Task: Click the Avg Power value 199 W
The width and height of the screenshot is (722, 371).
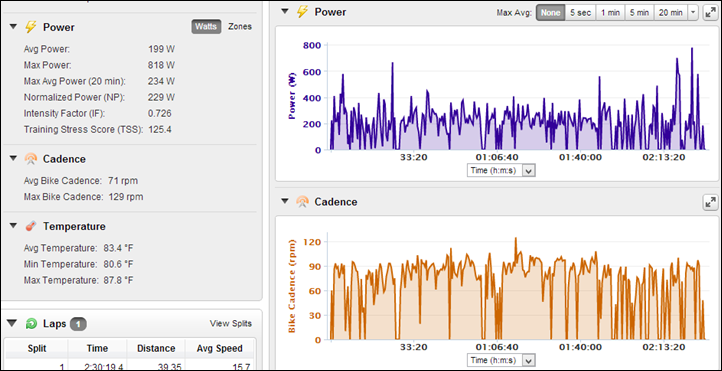Action: 162,49
